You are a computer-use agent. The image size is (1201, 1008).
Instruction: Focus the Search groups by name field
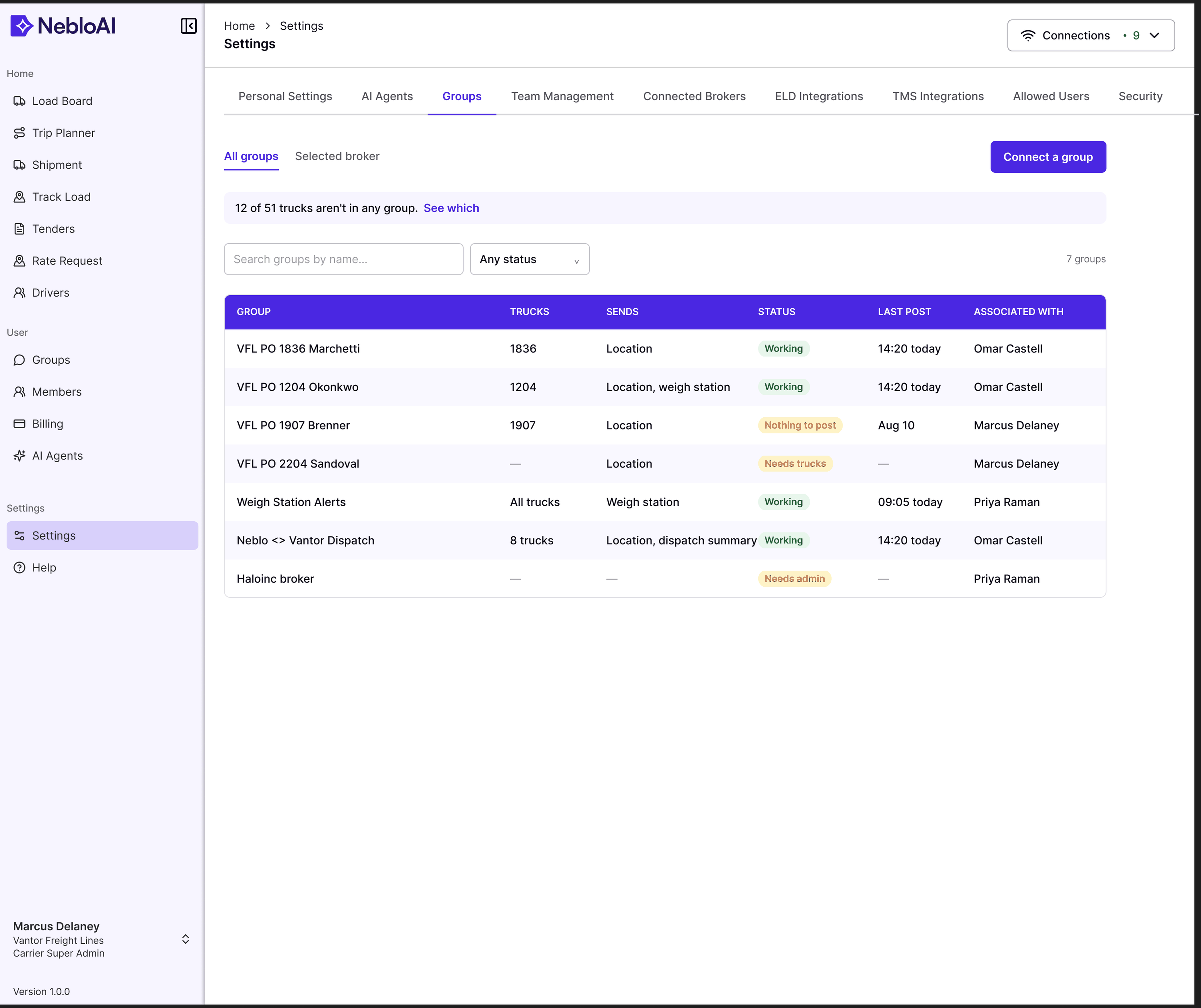(x=344, y=259)
